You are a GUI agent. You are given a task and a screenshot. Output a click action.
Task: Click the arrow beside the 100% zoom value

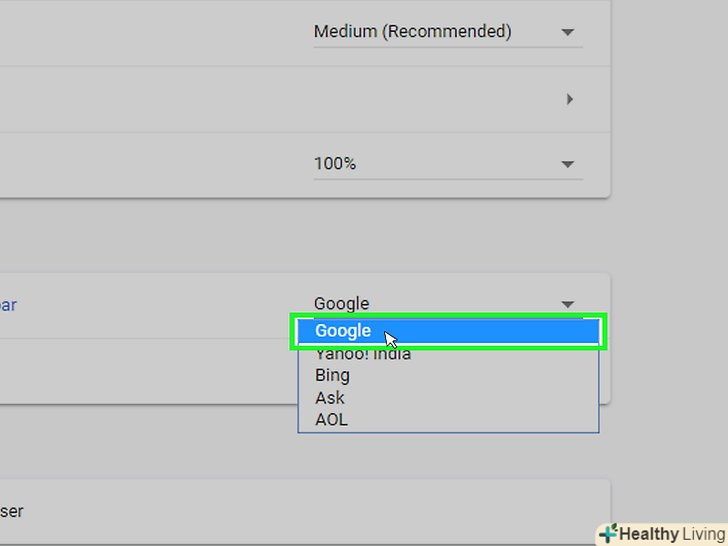(x=568, y=164)
